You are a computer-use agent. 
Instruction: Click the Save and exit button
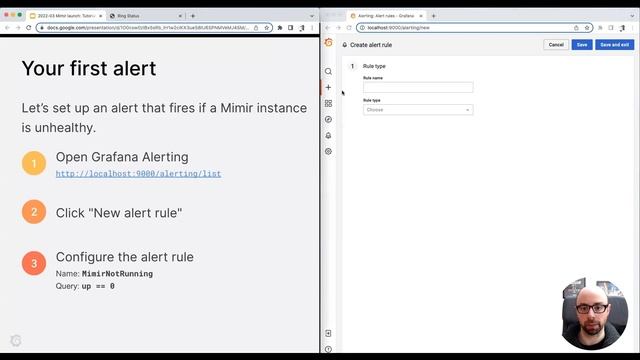click(x=614, y=45)
